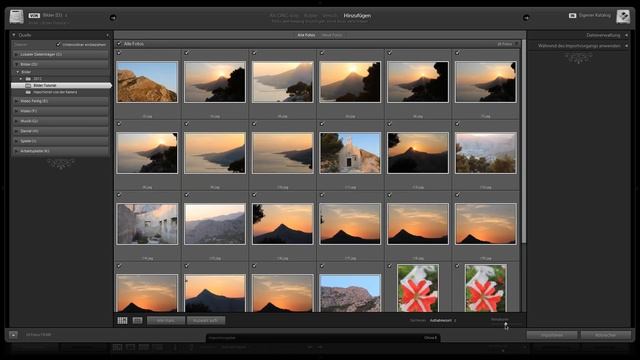
Task: Uncheck the blue sky rocky mountain photo in bottom row
Action: 322,266
